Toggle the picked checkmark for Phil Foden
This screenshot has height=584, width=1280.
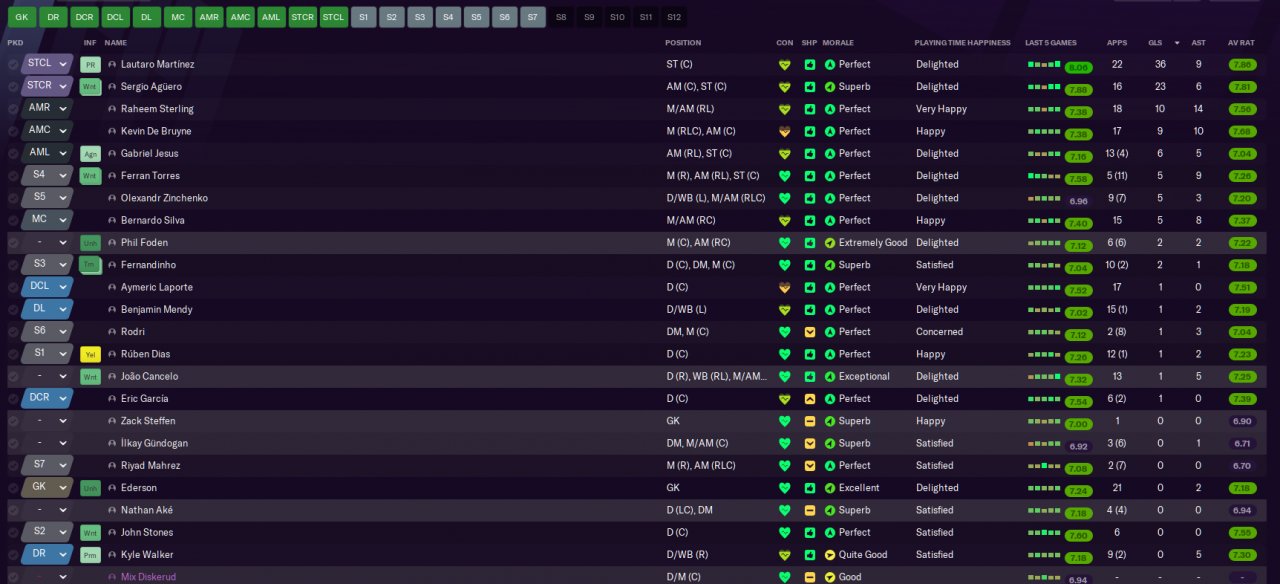pos(13,242)
